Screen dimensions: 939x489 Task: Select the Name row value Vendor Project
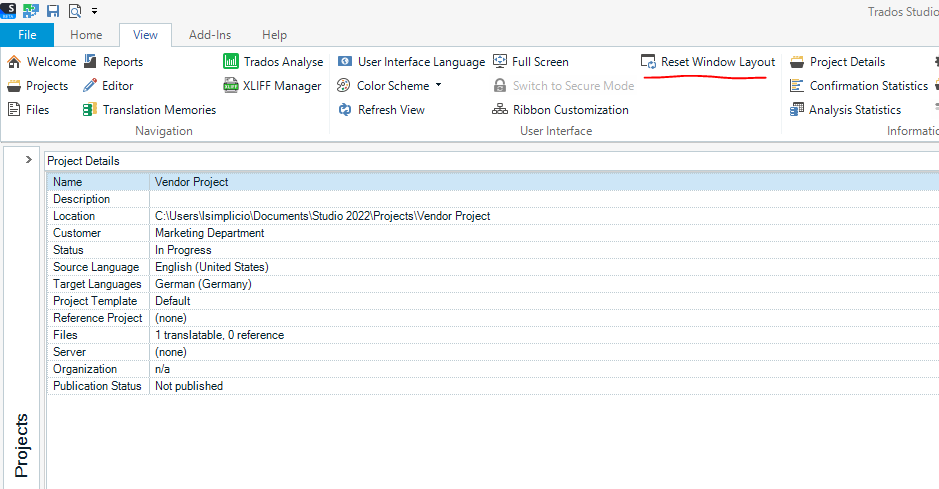click(192, 181)
